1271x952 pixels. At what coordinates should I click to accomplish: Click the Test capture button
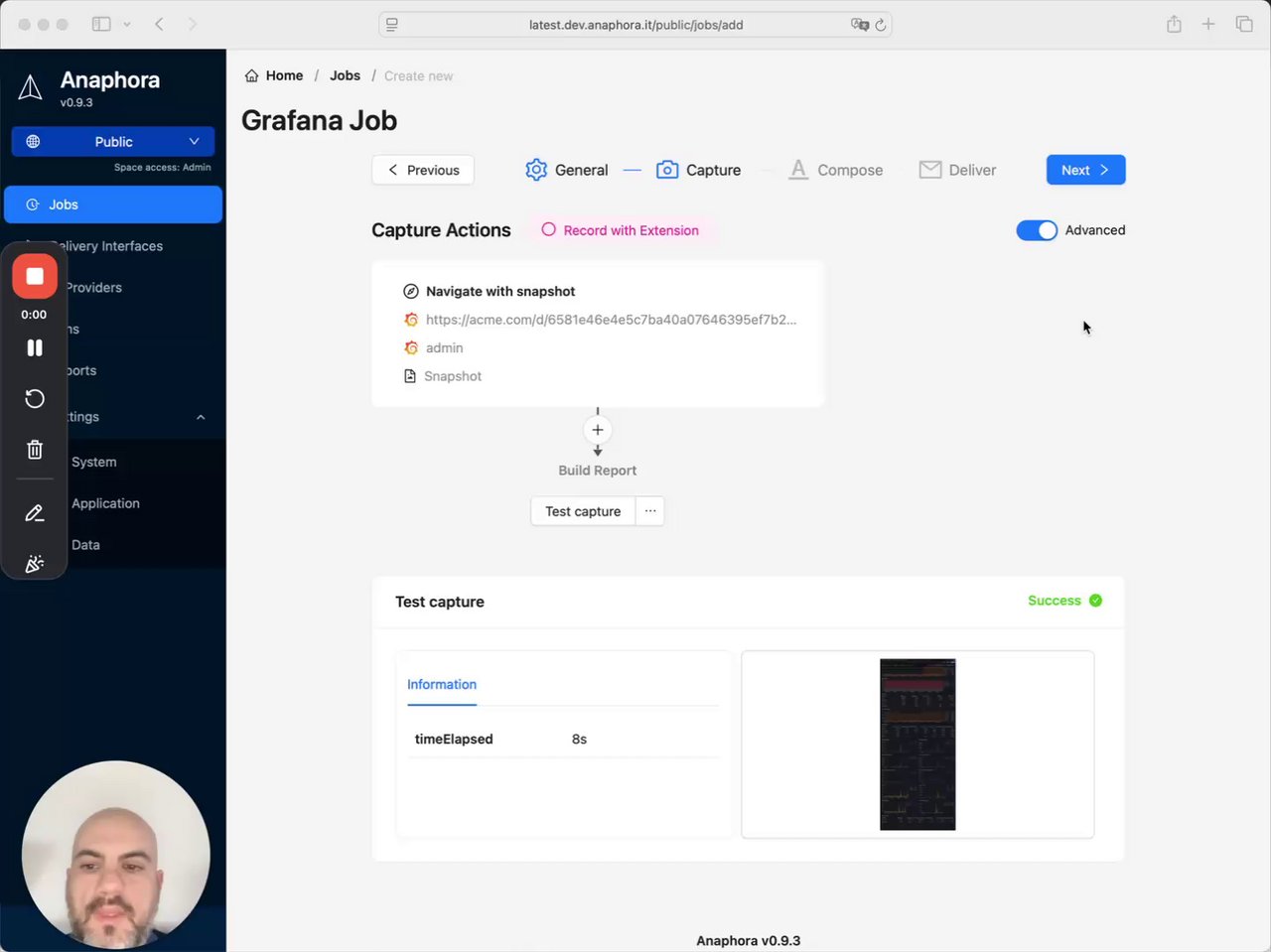click(583, 511)
